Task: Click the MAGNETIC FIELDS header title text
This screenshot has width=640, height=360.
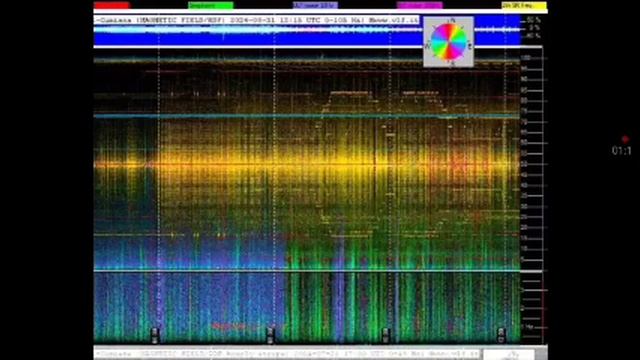Action: 257,20
